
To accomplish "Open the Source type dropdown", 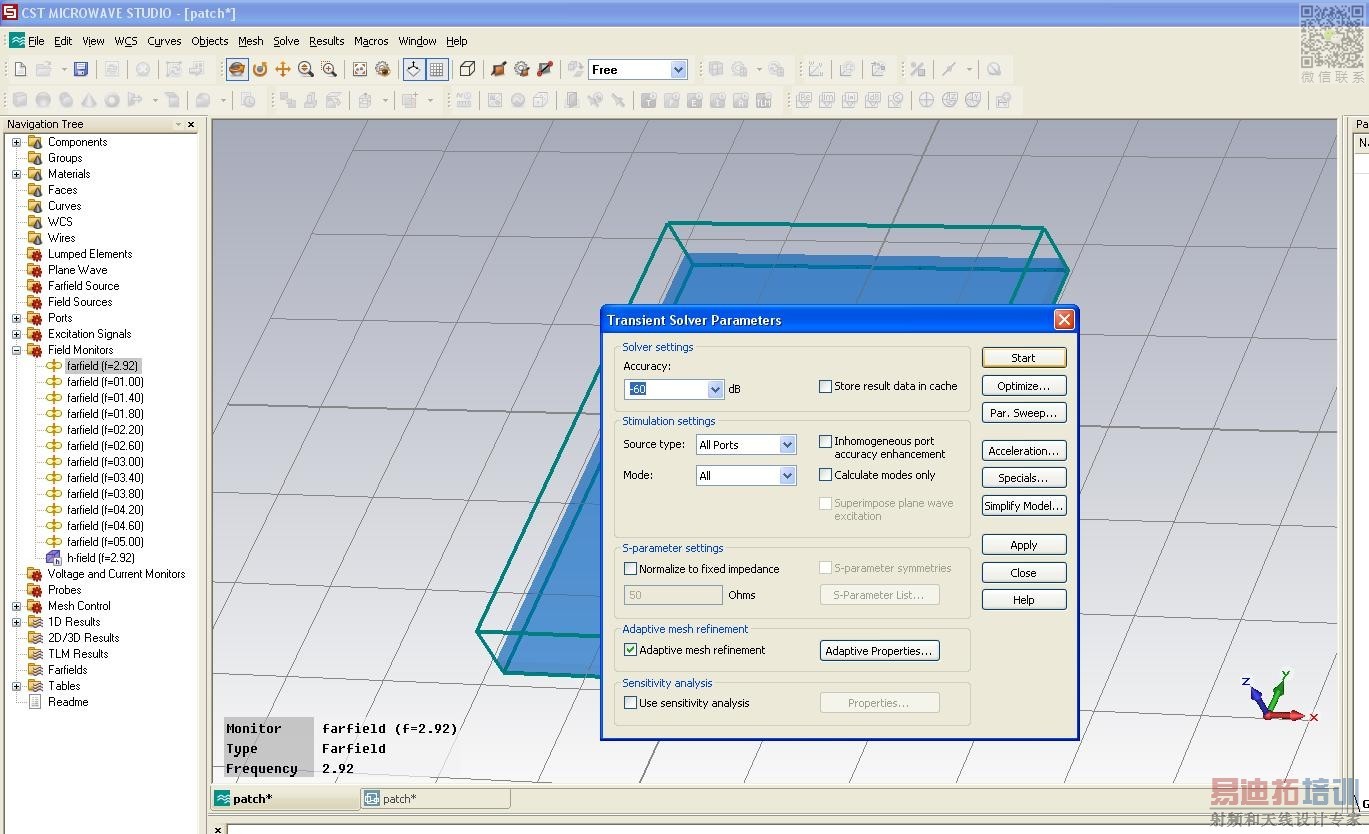I will point(787,445).
